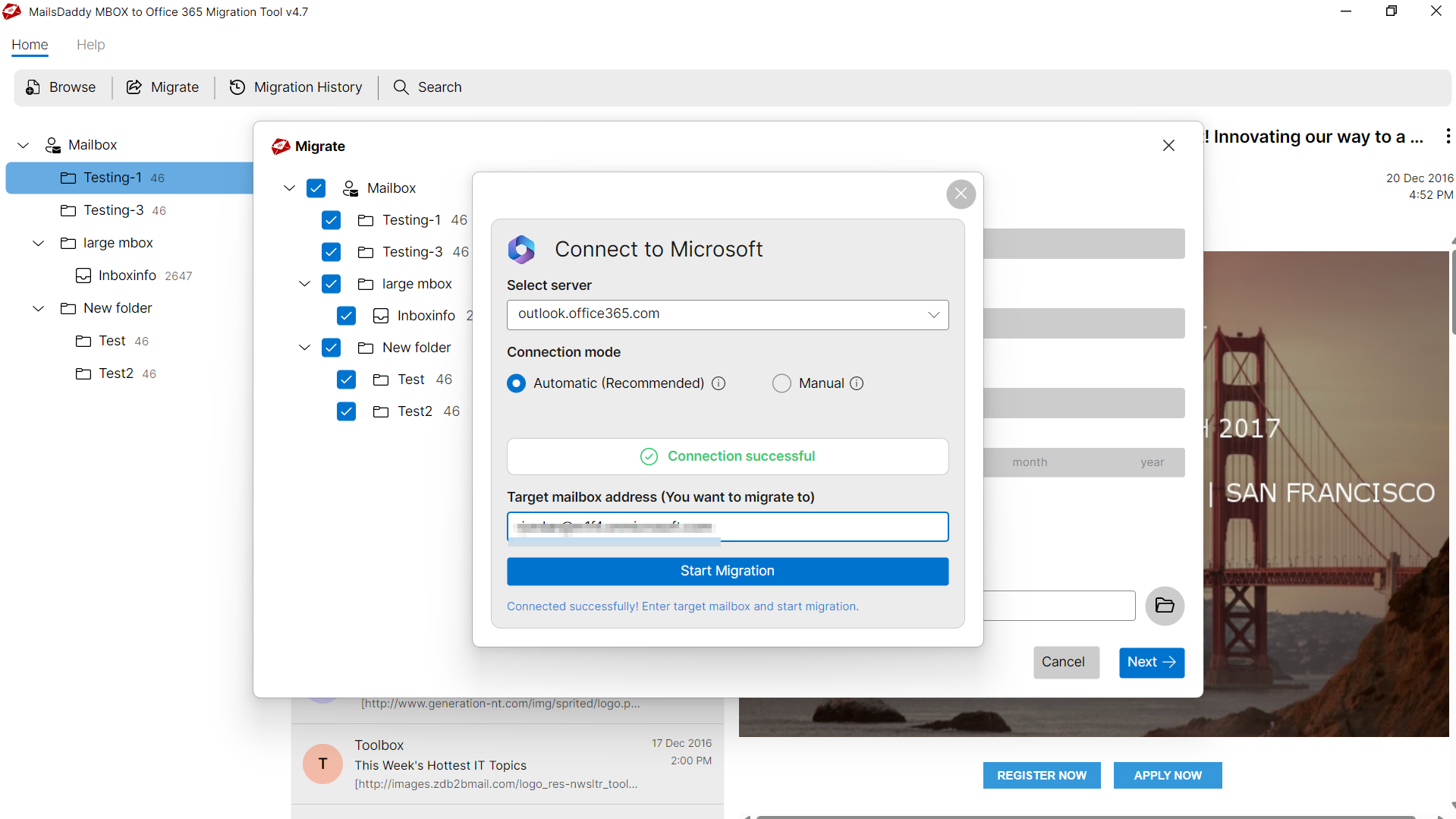Open the Toolbox email in message list
Image resolution: width=1456 pixels, height=819 pixels.
pyautogui.click(x=507, y=764)
